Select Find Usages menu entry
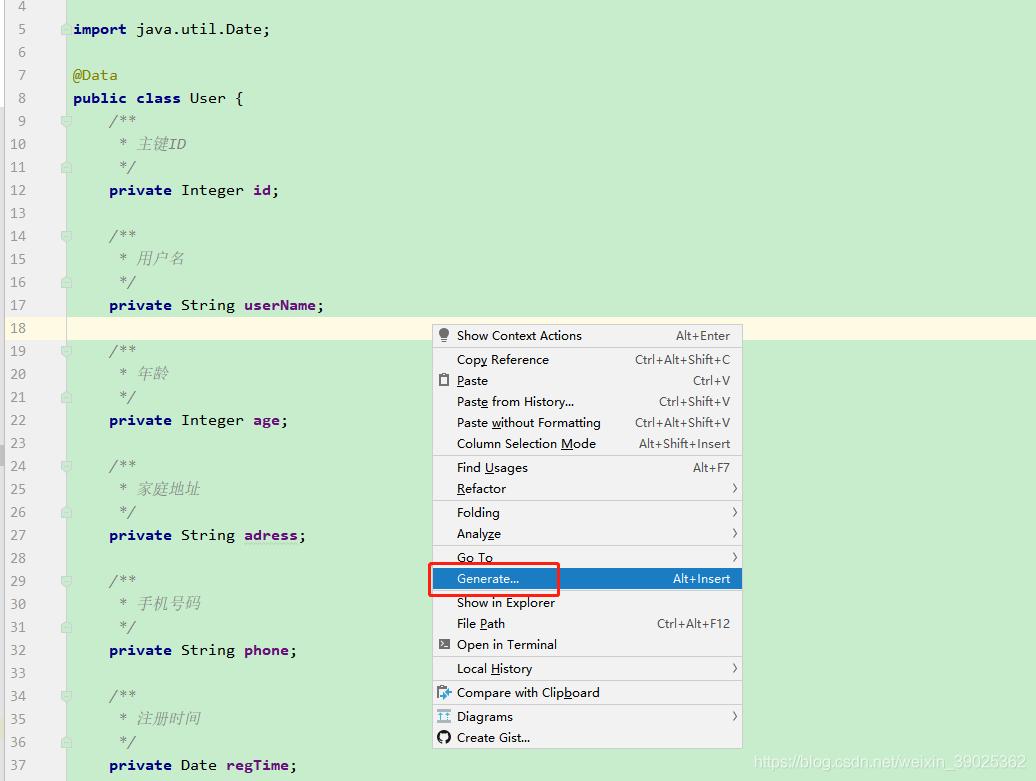Screen dimensions: 1036x781 click(492, 467)
